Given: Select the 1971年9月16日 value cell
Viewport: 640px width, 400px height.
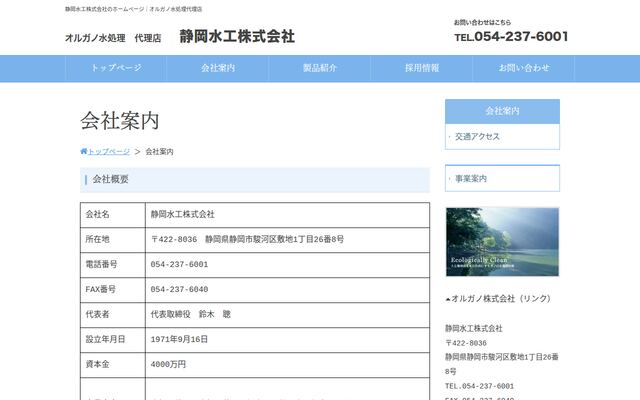Looking at the screenshot, I should pos(287,340).
